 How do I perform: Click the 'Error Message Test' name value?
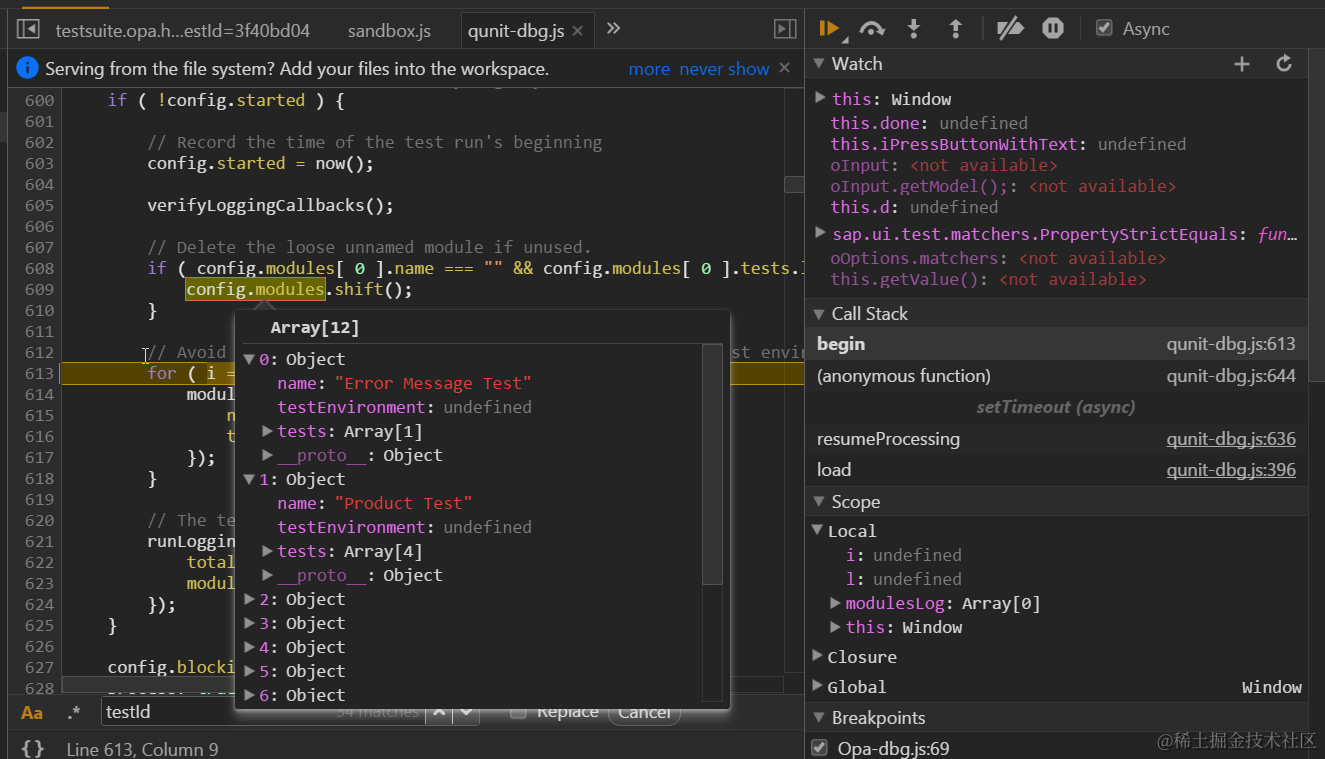tap(433, 383)
